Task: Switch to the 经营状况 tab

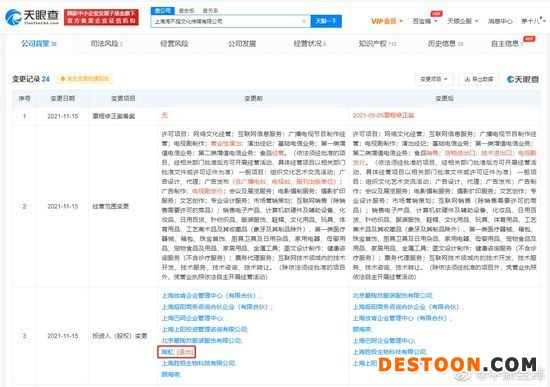Action: click(x=309, y=44)
